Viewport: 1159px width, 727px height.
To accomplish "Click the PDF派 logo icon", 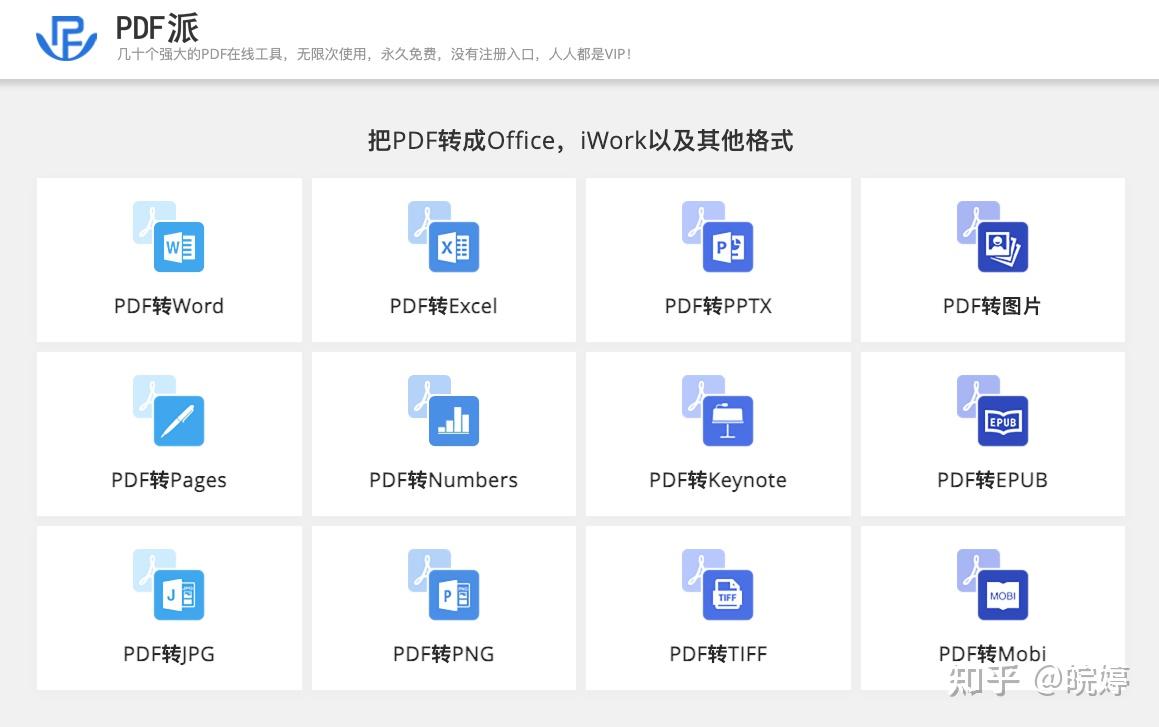I will pos(67,38).
